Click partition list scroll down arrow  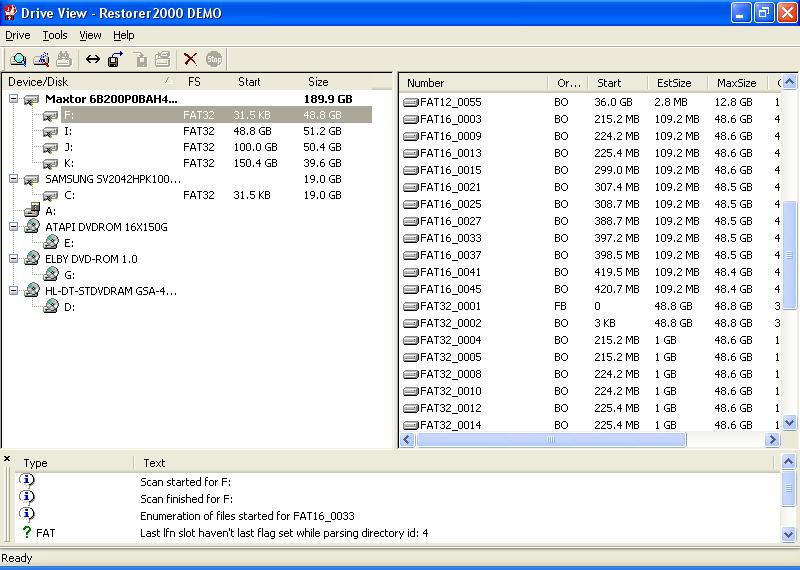[x=789, y=423]
